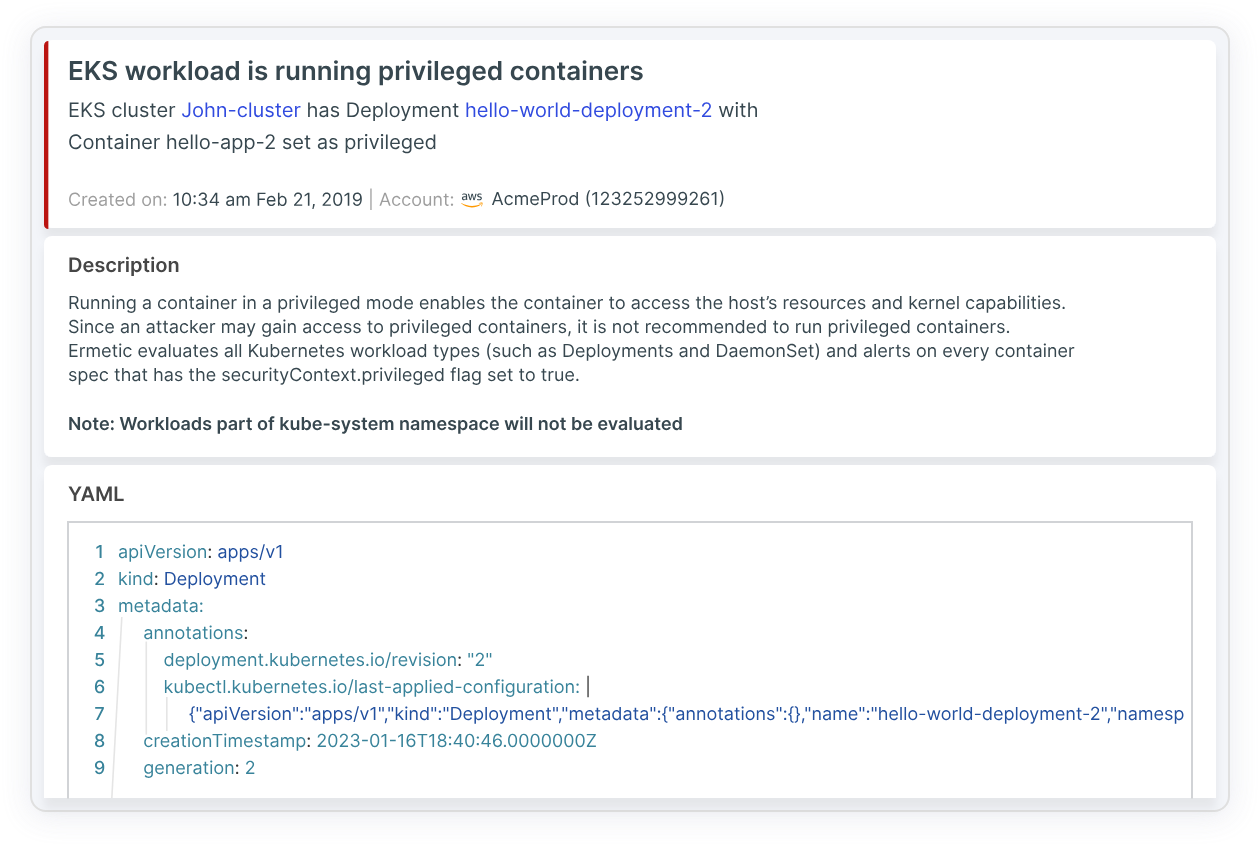Click the annotations: key on line 4
This screenshot has height=846, width=1260.
pos(195,633)
